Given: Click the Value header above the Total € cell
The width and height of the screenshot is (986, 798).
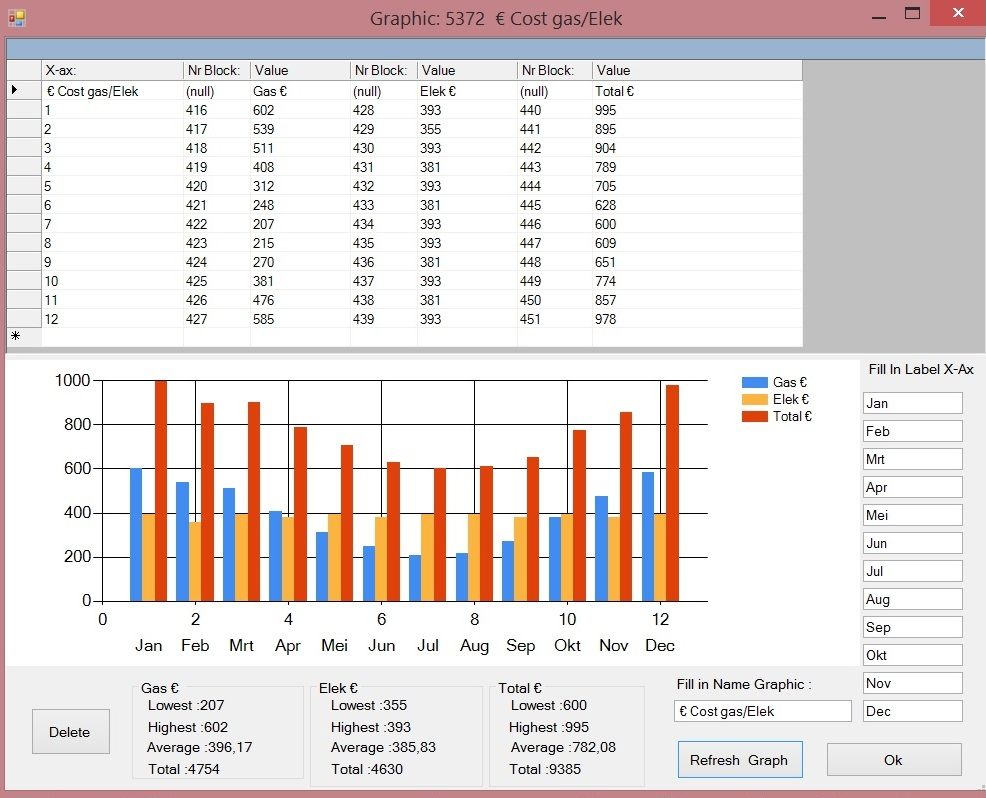Looking at the screenshot, I should (x=697, y=70).
